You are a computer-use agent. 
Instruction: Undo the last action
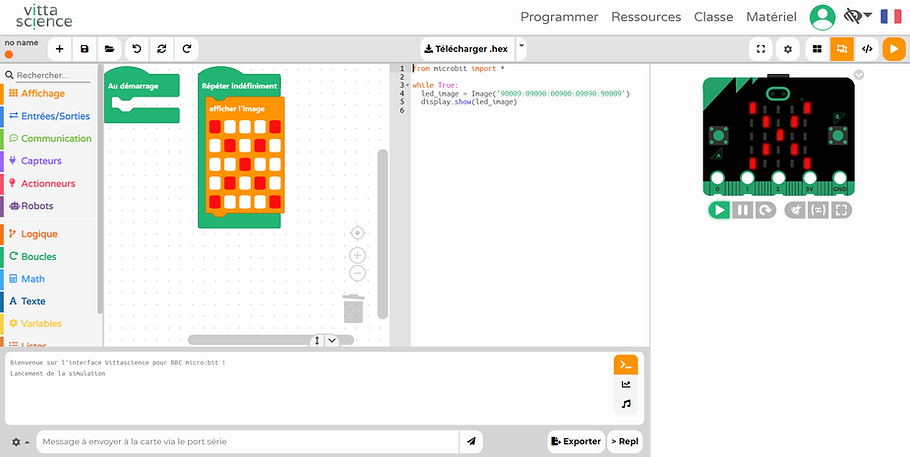coord(137,49)
